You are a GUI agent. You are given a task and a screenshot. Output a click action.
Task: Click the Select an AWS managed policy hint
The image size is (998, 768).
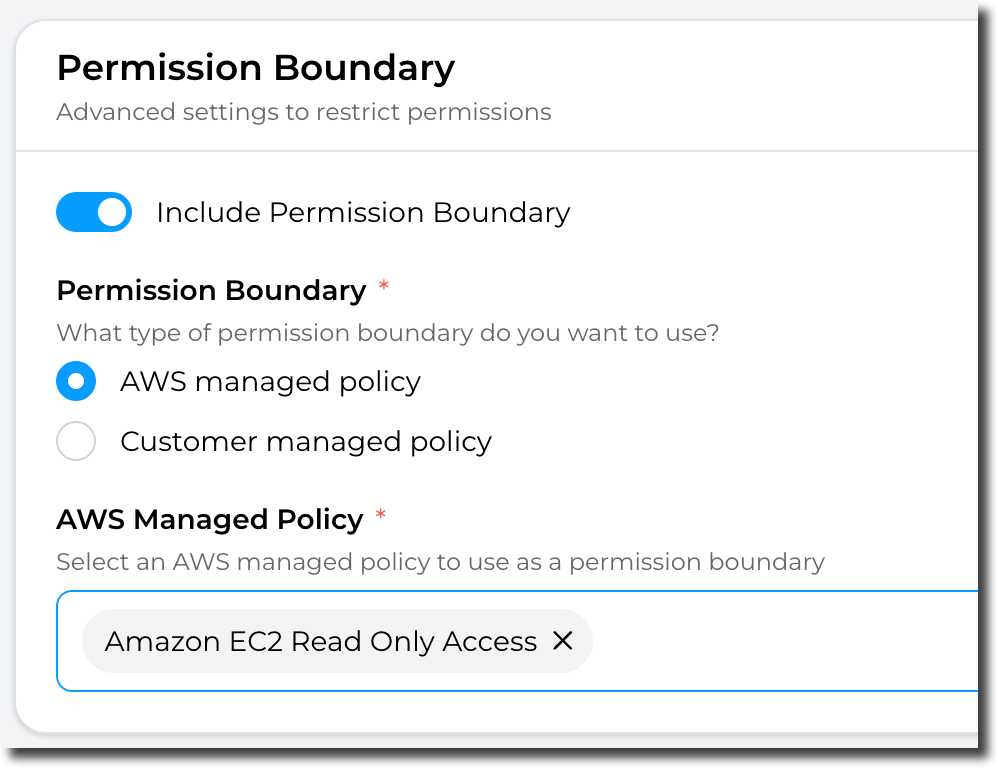click(x=440, y=562)
